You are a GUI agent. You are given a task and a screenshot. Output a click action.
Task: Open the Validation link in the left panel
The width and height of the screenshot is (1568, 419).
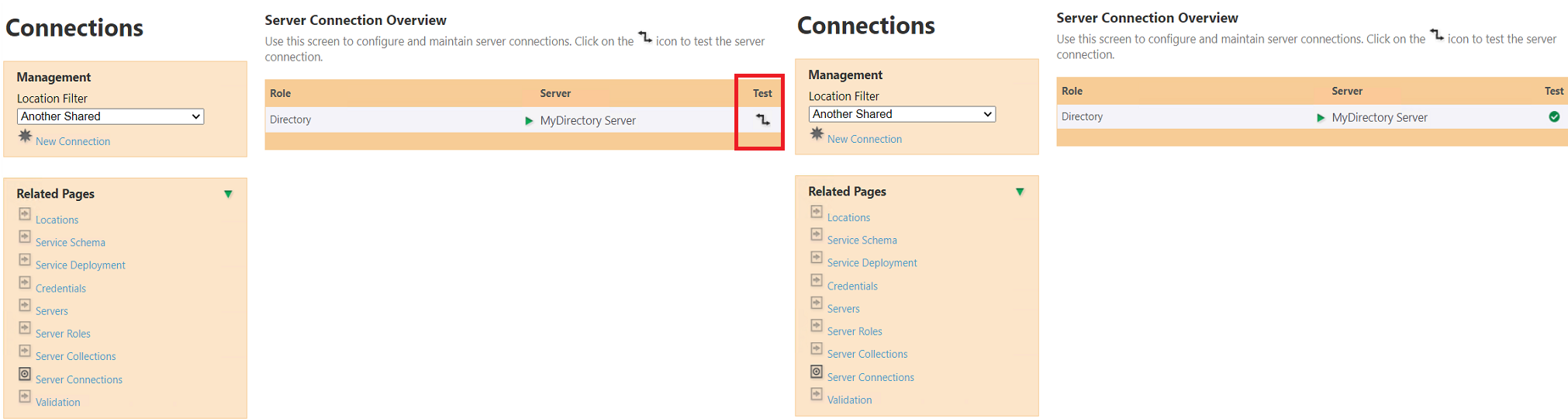pos(57,402)
